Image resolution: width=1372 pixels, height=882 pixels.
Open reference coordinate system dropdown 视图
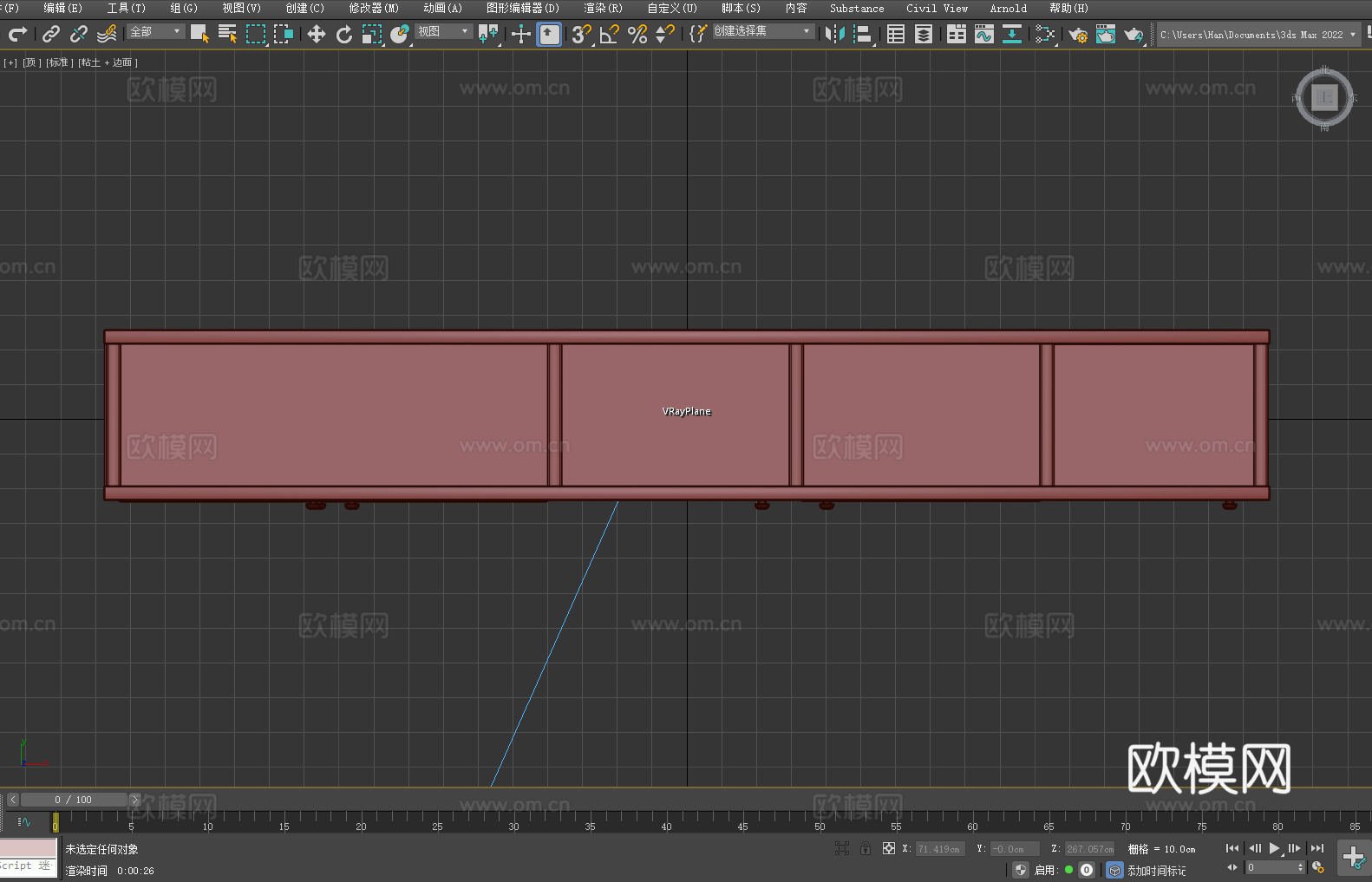click(443, 31)
